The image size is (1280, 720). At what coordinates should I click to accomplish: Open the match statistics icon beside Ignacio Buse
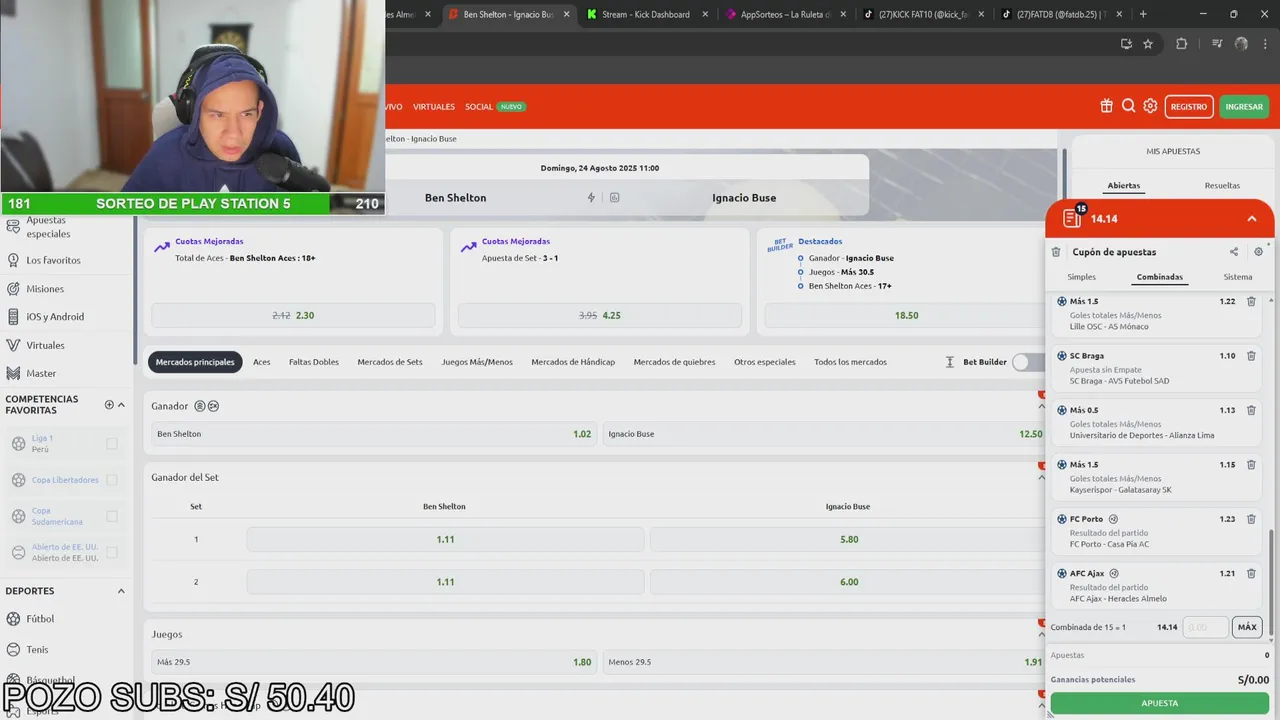tap(614, 198)
